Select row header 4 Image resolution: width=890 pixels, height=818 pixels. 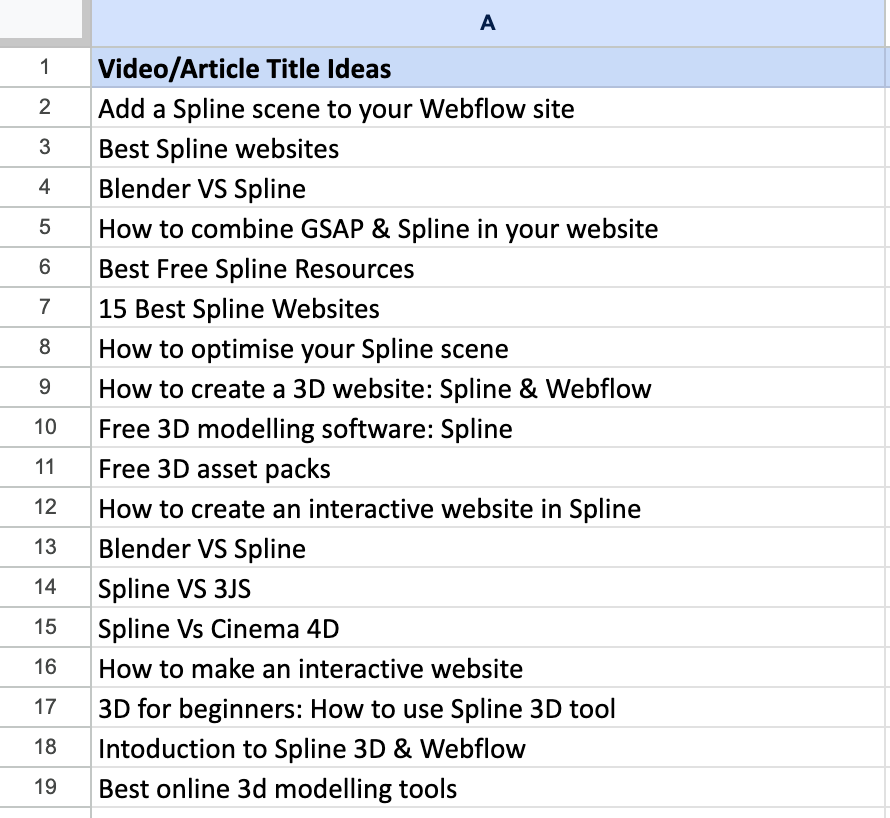45,187
